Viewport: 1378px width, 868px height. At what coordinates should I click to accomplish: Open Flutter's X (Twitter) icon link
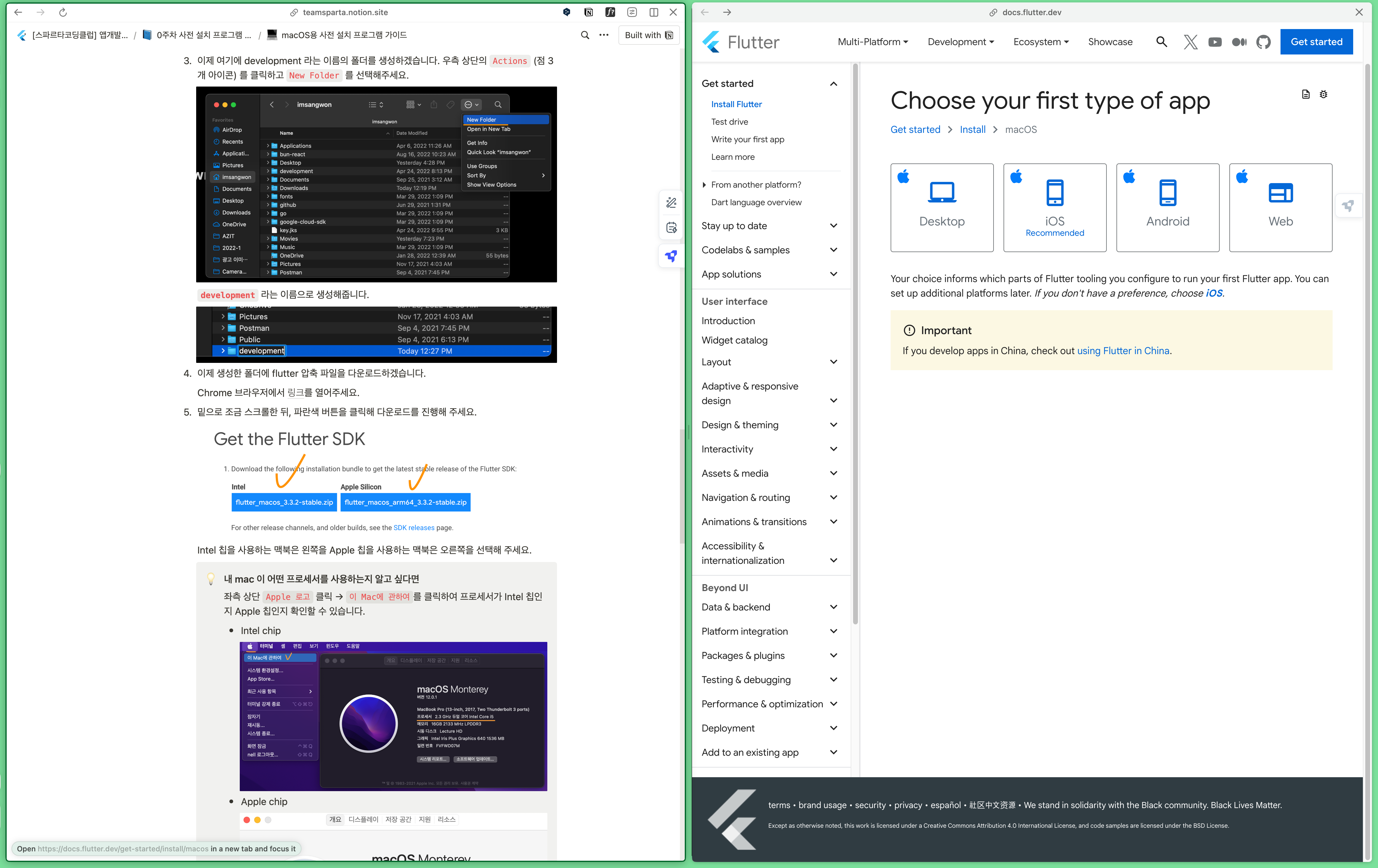click(1190, 42)
